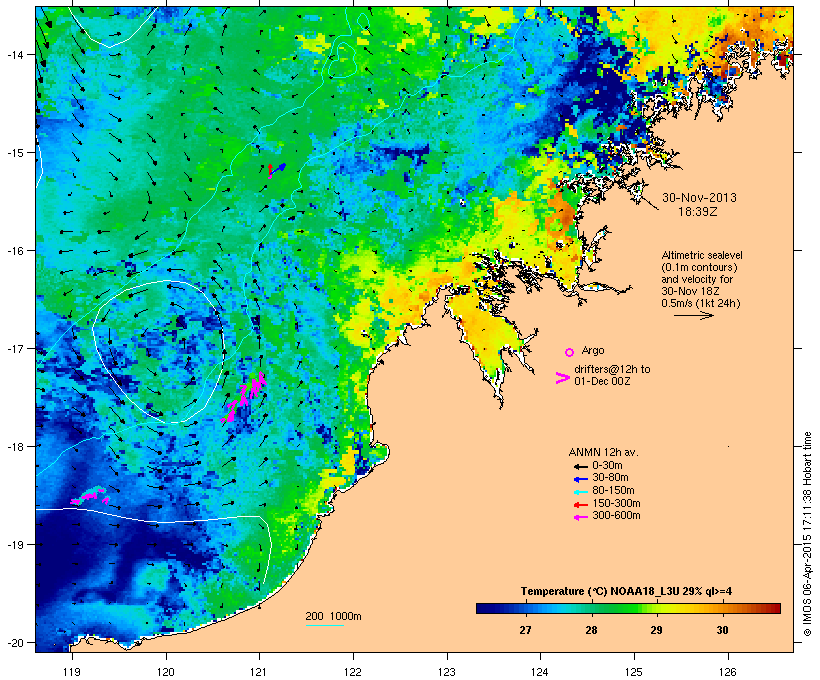Click the magenta drifter arrowhead in legend
820x680 pixels.
point(562,378)
